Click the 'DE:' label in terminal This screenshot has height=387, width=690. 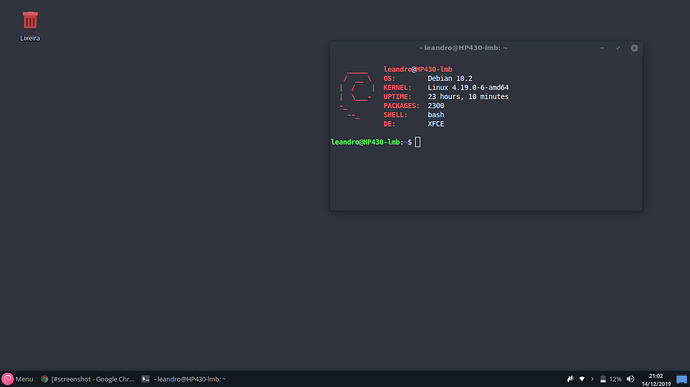tap(389, 124)
